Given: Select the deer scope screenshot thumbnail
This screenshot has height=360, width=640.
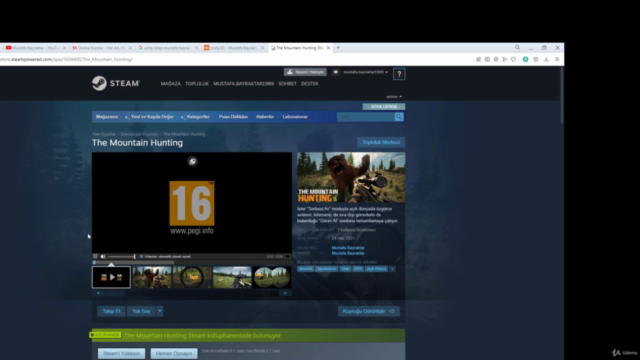Looking at the screenshot, I should coord(192,278).
